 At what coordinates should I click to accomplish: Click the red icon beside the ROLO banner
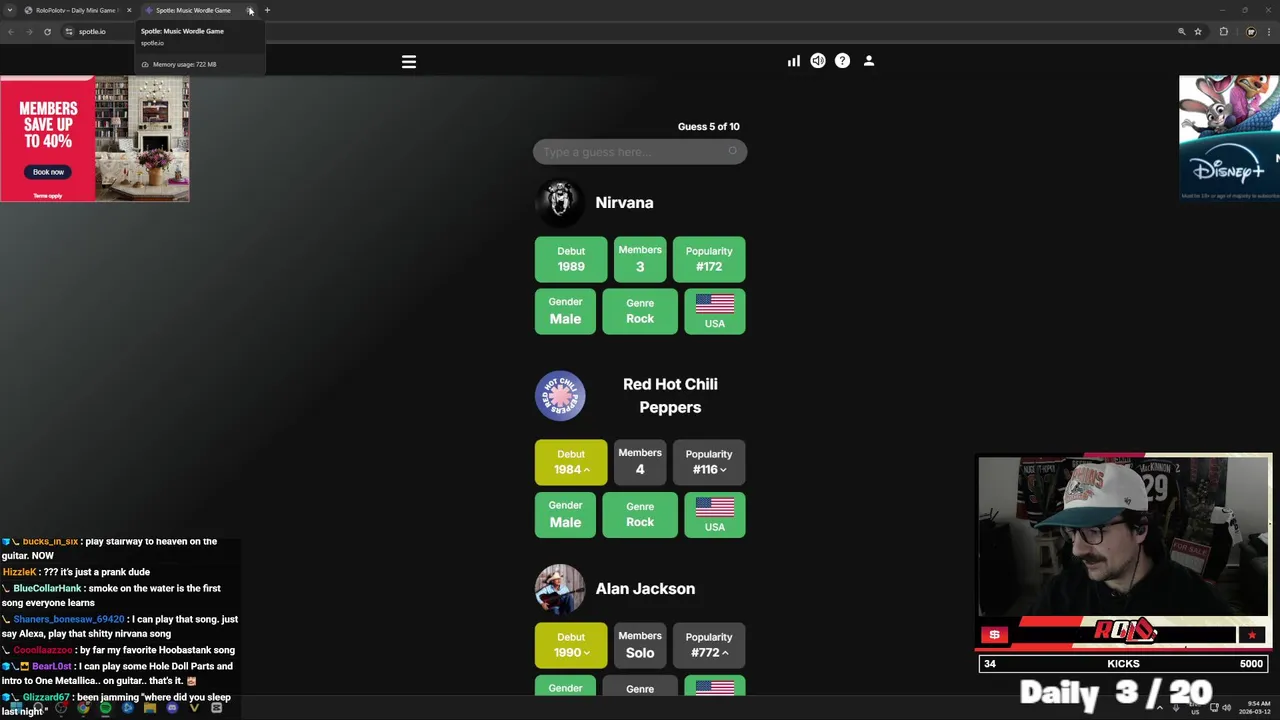tap(994, 634)
